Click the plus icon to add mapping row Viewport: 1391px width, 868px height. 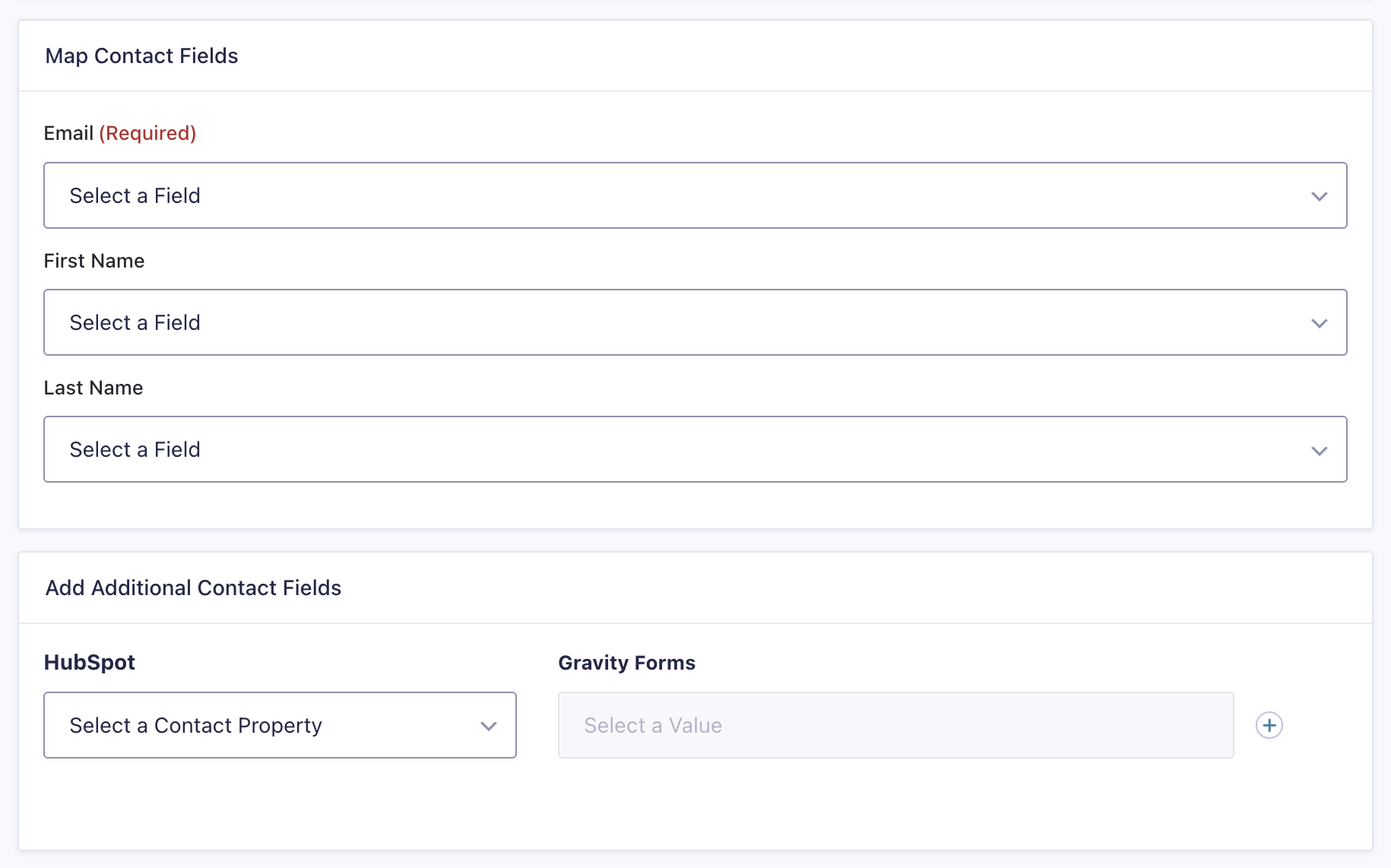pyautogui.click(x=1269, y=725)
